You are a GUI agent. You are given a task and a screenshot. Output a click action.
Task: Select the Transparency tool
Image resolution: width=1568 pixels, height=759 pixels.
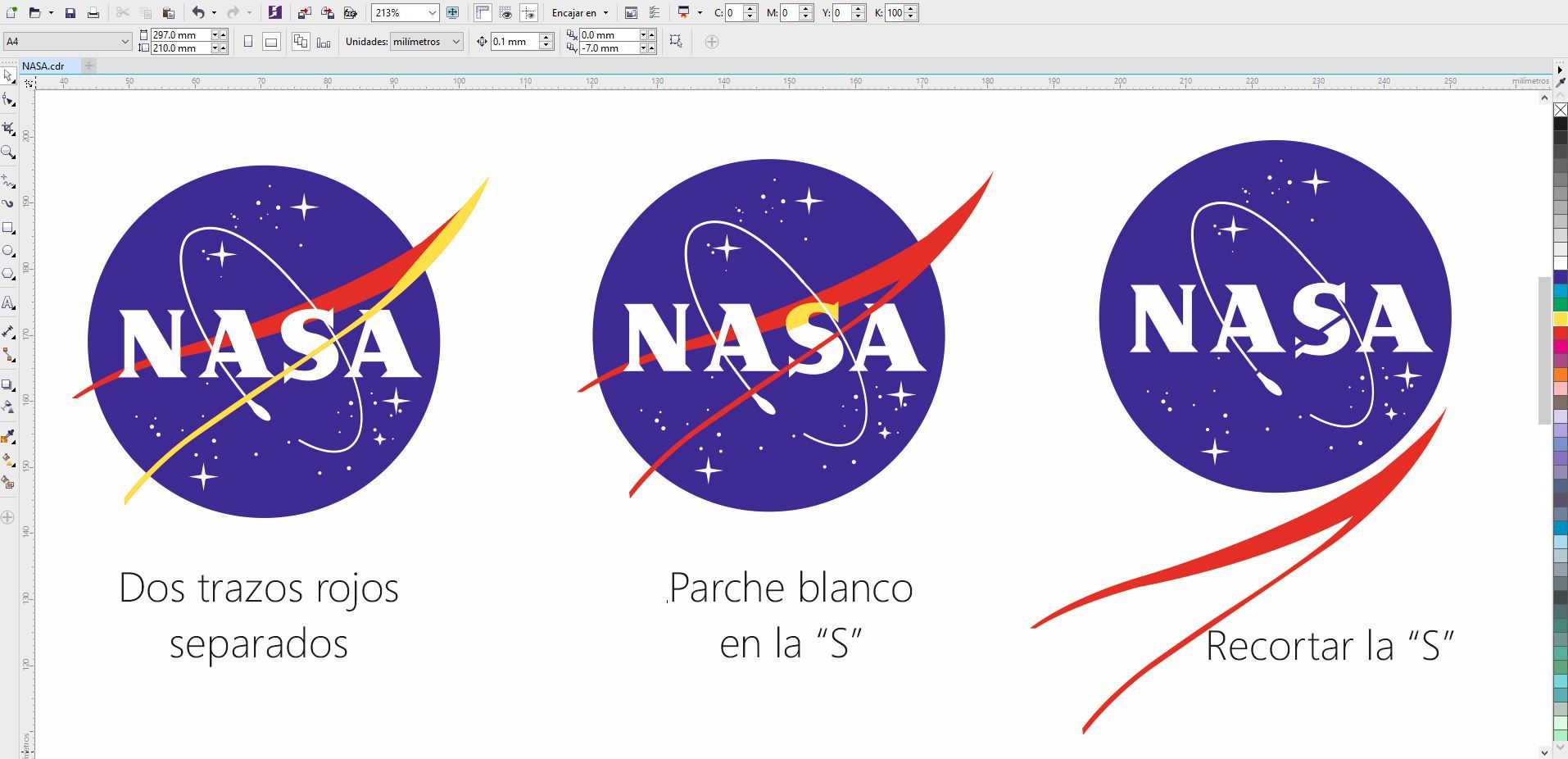8,407
